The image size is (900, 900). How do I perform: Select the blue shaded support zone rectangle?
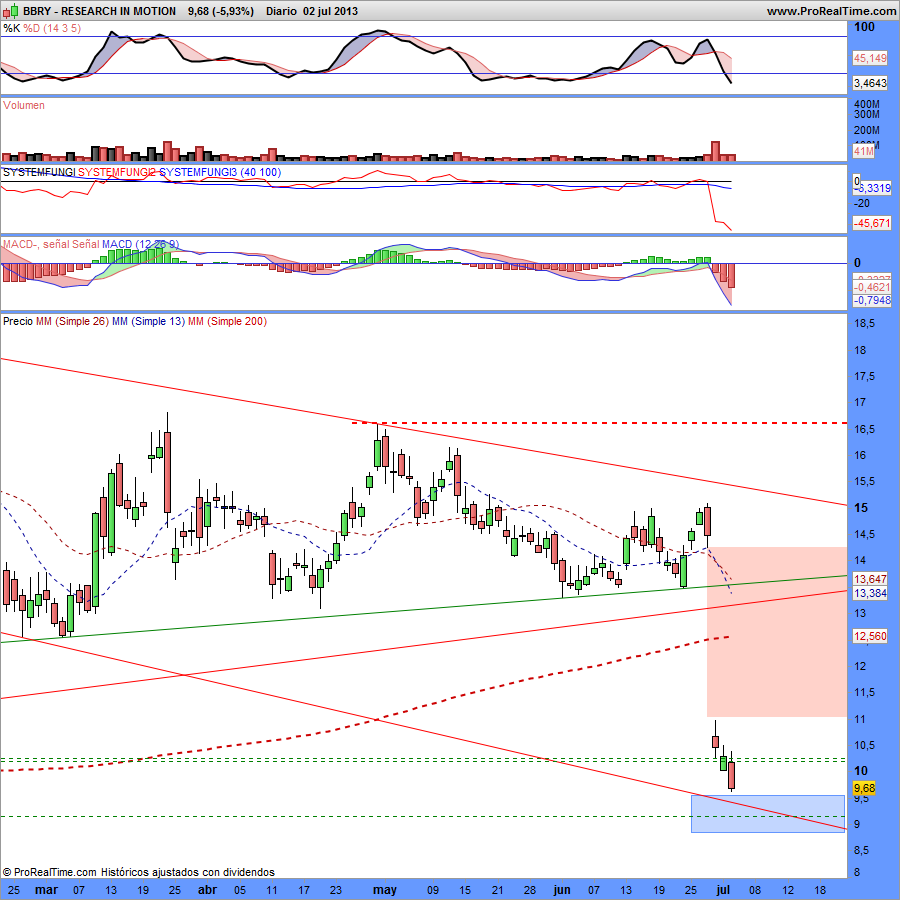768,814
